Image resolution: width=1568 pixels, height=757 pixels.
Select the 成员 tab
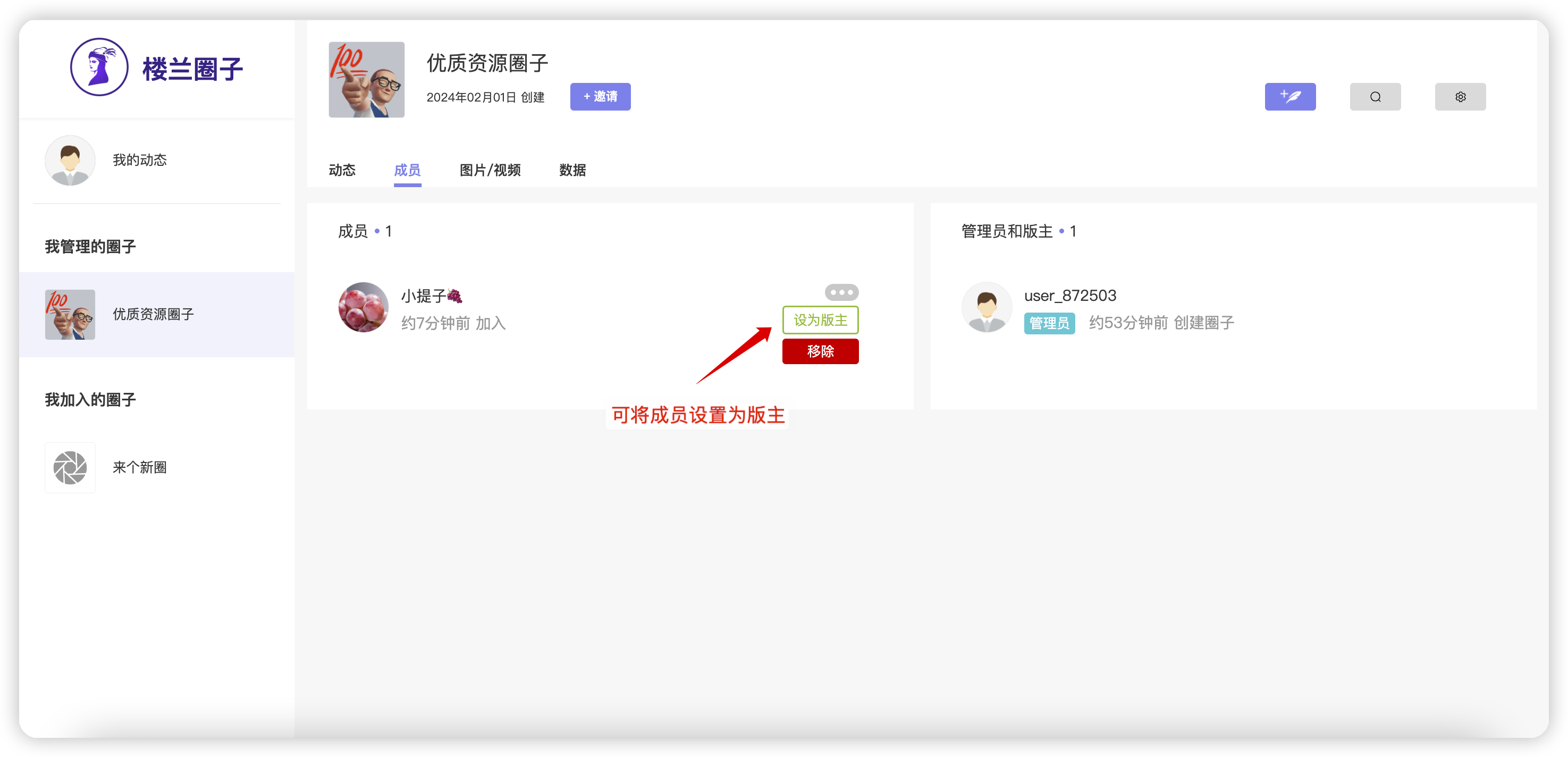pos(407,171)
